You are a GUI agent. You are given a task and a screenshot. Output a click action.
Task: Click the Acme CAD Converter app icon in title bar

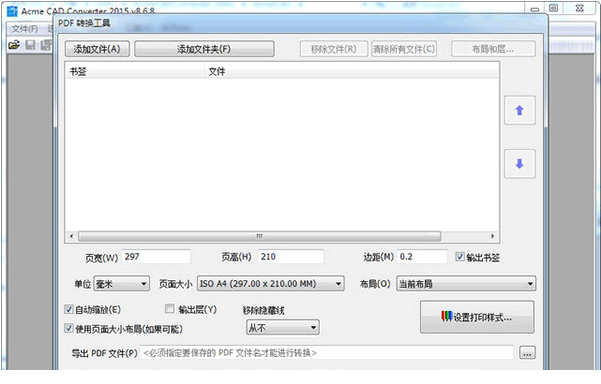pos(12,11)
